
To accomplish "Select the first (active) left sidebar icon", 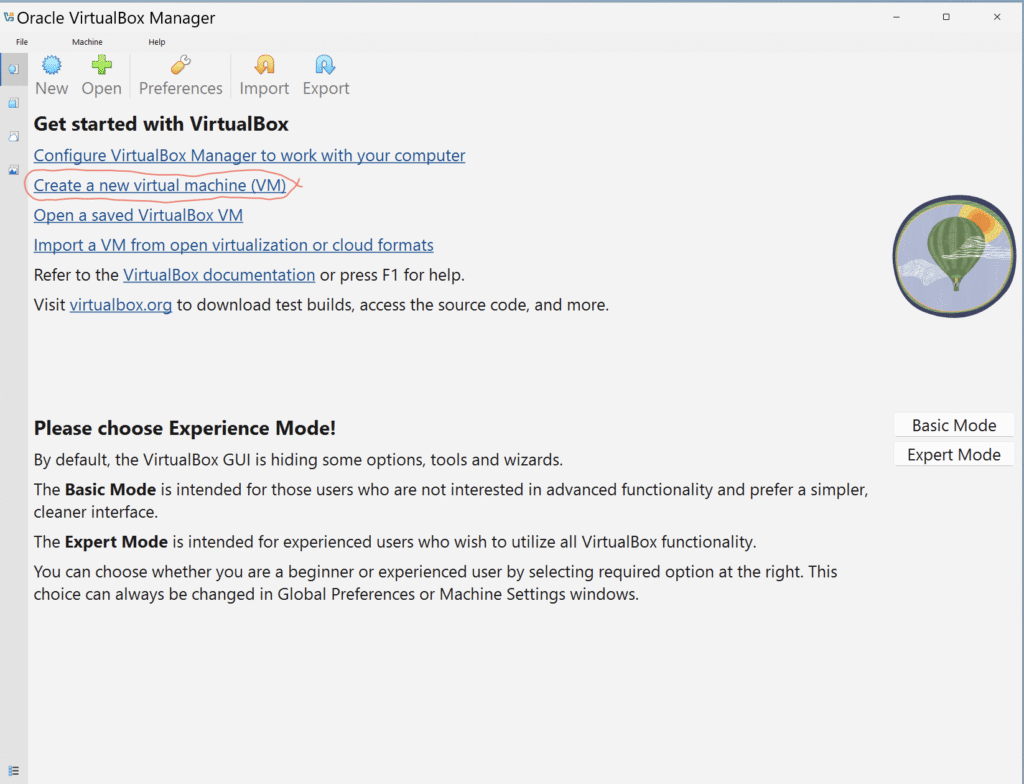I will pos(13,69).
